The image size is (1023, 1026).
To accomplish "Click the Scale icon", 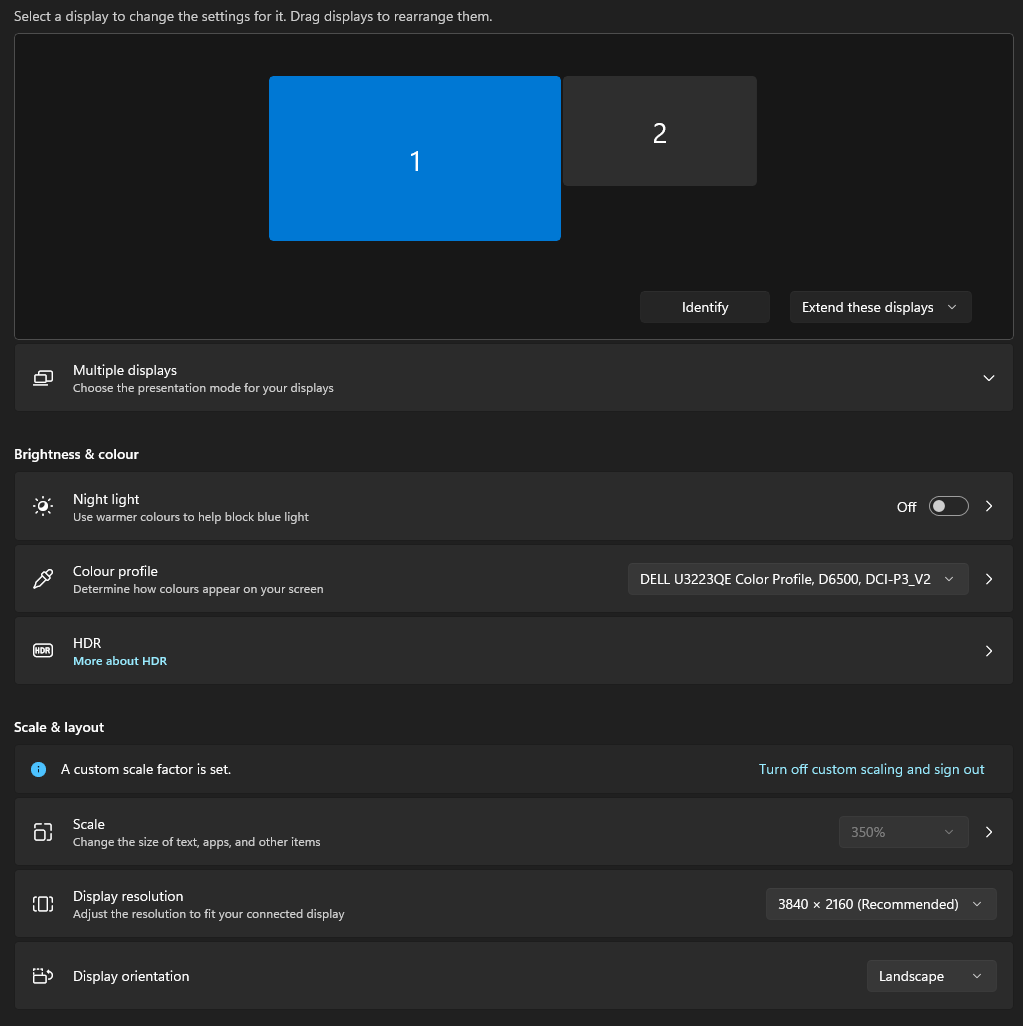I will [x=43, y=832].
